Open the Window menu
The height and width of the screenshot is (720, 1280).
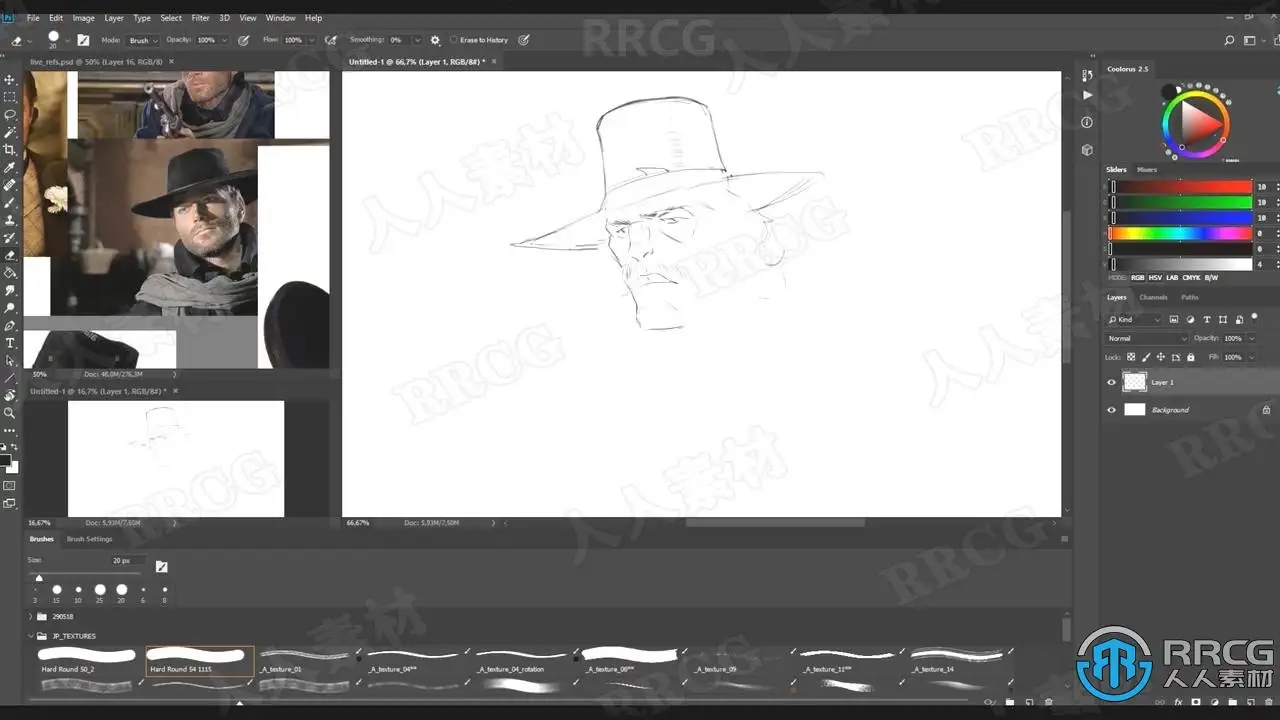click(281, 18)
